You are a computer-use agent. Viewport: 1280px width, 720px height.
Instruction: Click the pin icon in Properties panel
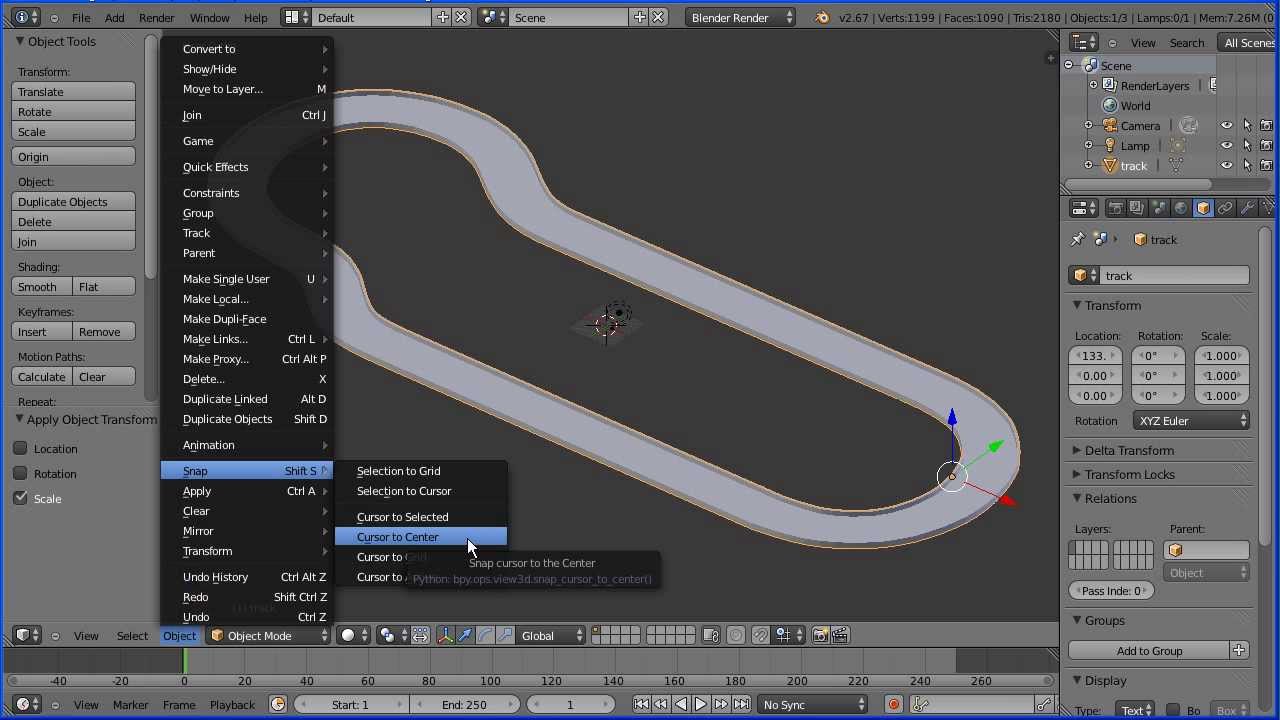(1077, 240)
